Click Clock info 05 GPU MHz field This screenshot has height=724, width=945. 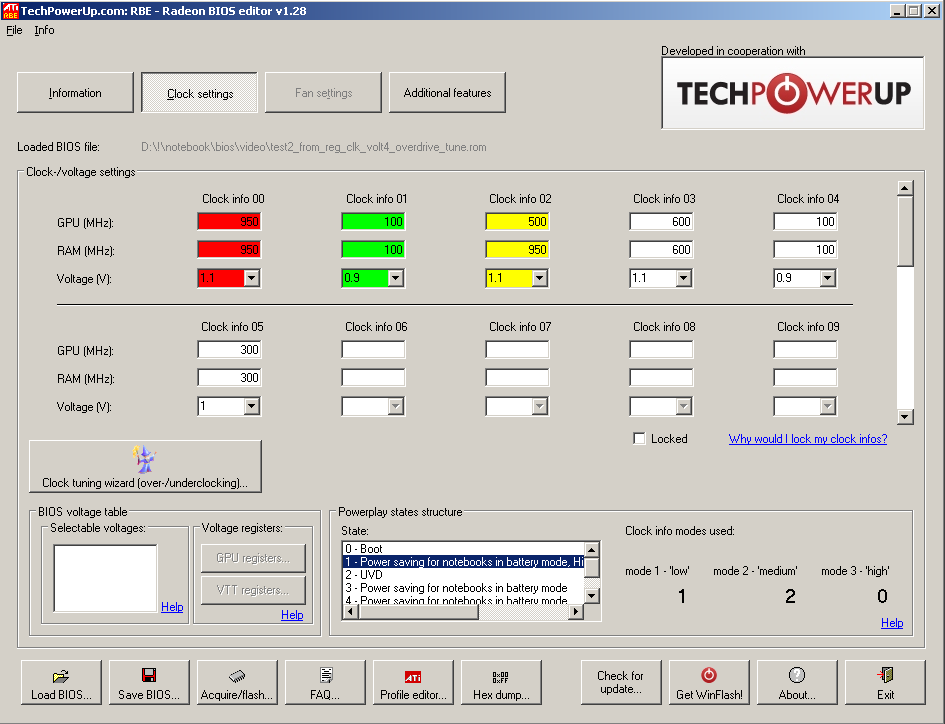(229, 350)
